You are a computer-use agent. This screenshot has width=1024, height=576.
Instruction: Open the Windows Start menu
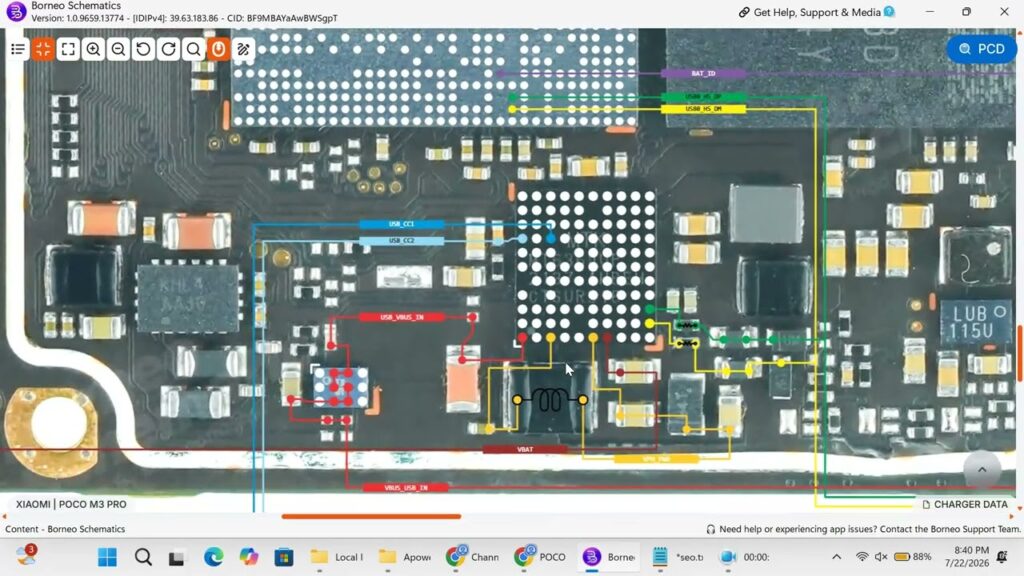[107, 557]
